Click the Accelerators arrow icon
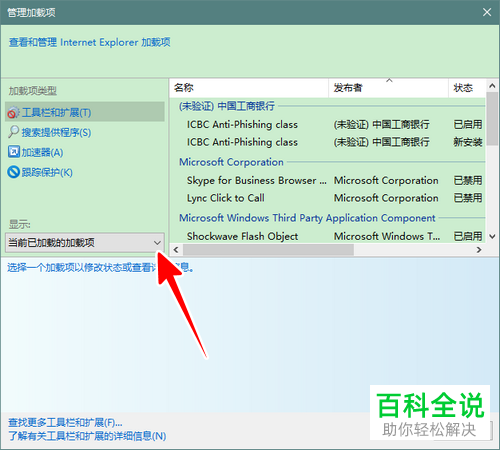Screen dimensions: 500x450 point(14,152)
